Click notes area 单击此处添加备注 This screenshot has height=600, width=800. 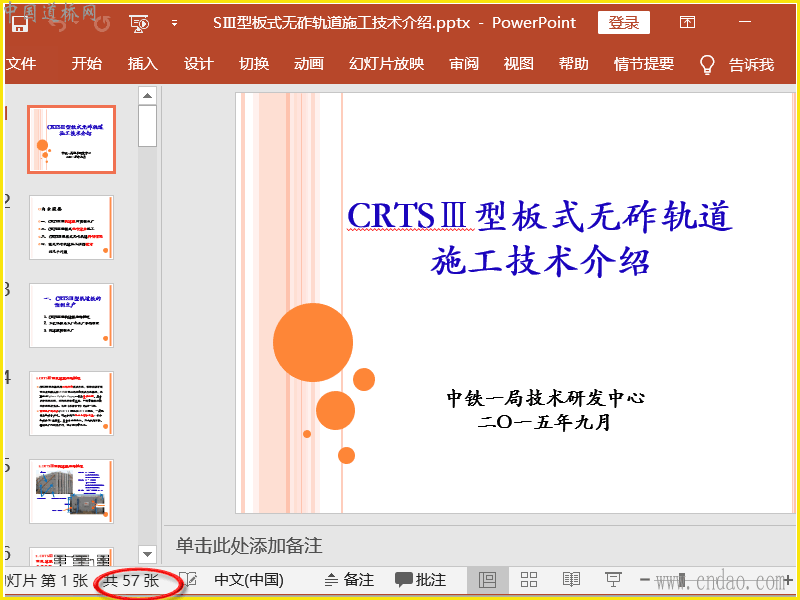pos(249,545)
